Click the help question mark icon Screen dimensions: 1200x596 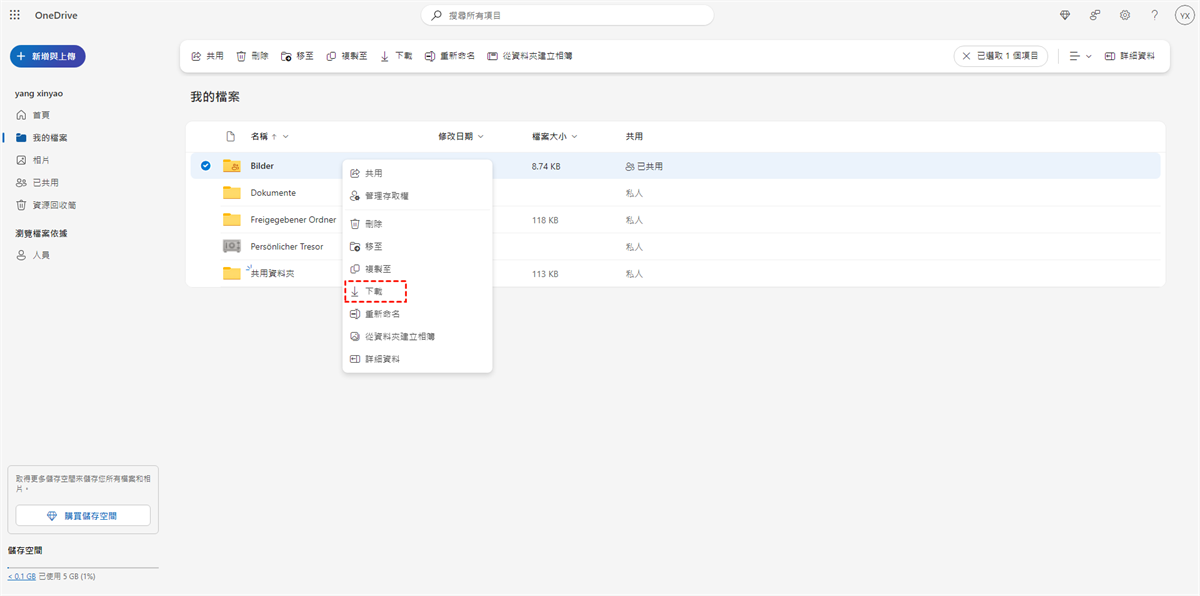(1155, 15)
